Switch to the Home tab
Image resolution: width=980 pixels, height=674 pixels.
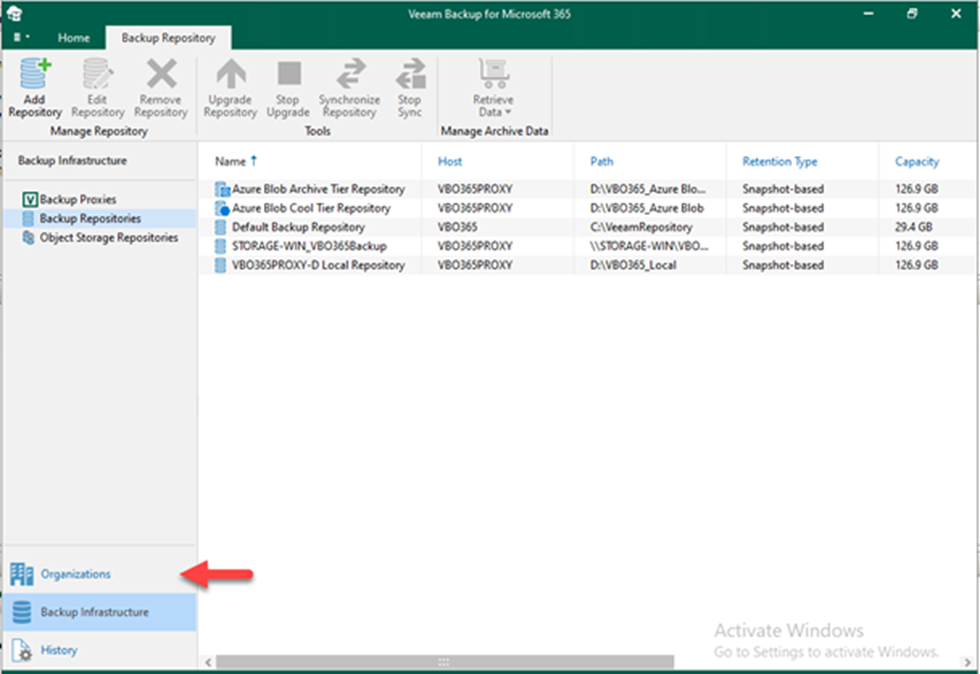pyautogui.click(x=74, y=38)
